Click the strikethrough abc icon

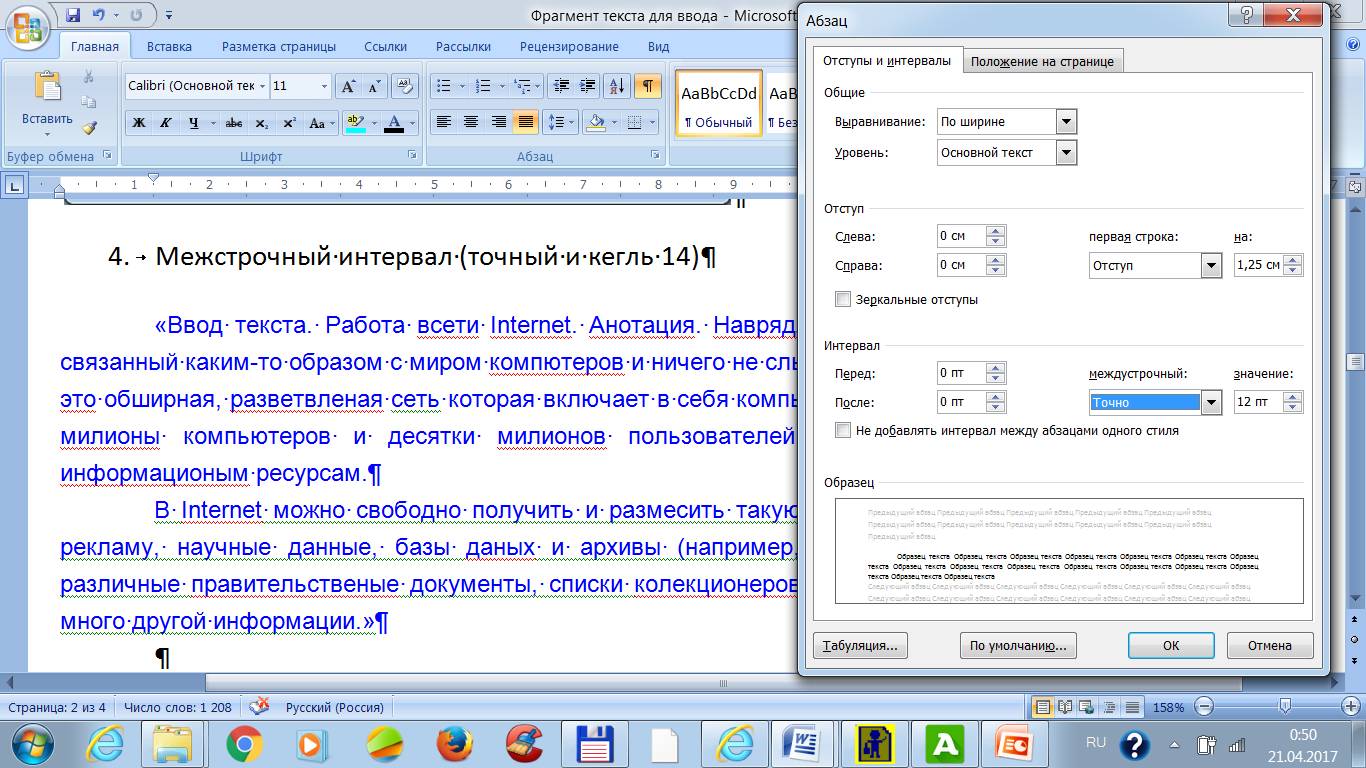pos(234,123)
